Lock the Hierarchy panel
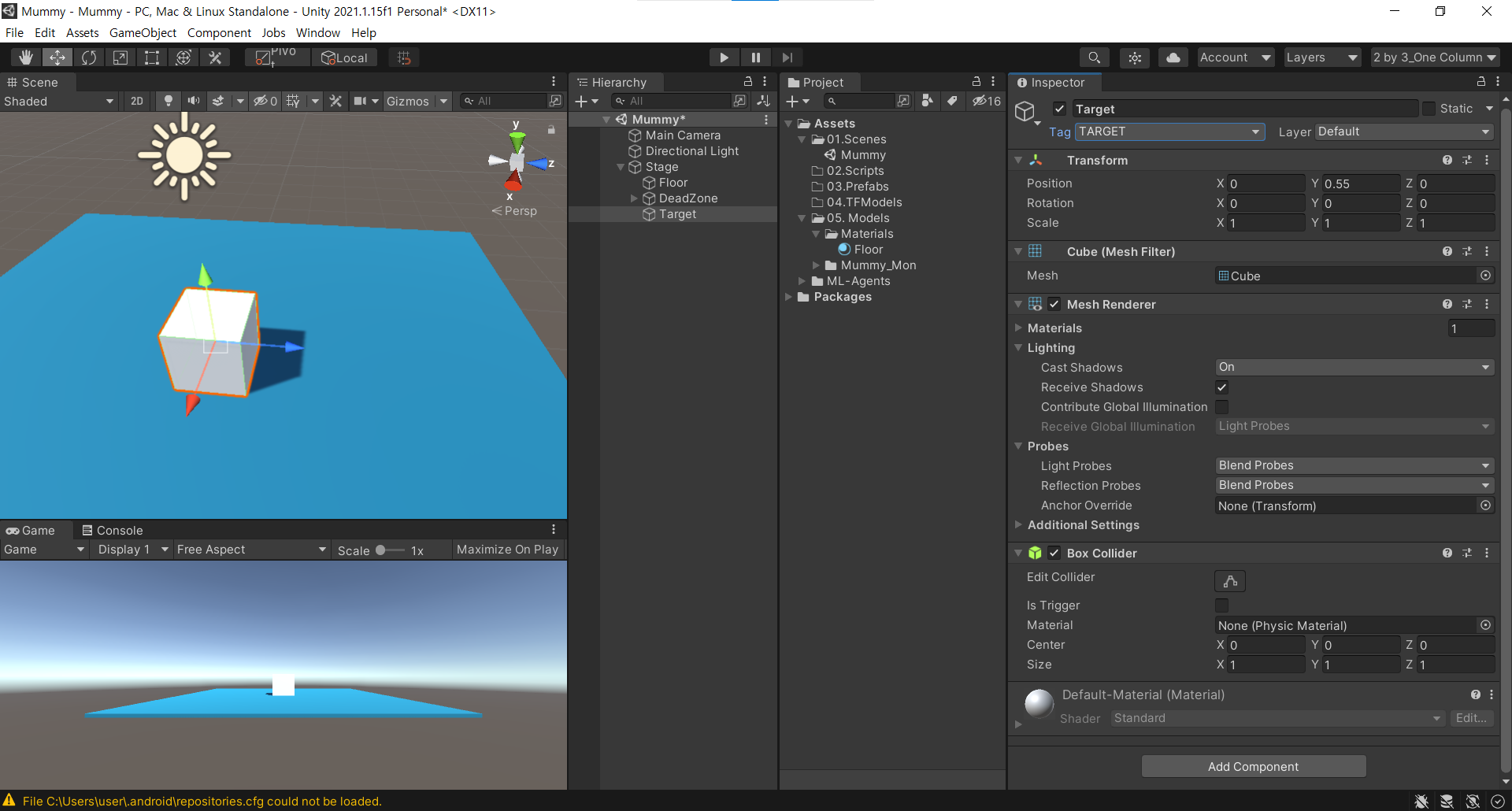The width and height of the screenshot is (1512, 811). [x=748, y=81]
